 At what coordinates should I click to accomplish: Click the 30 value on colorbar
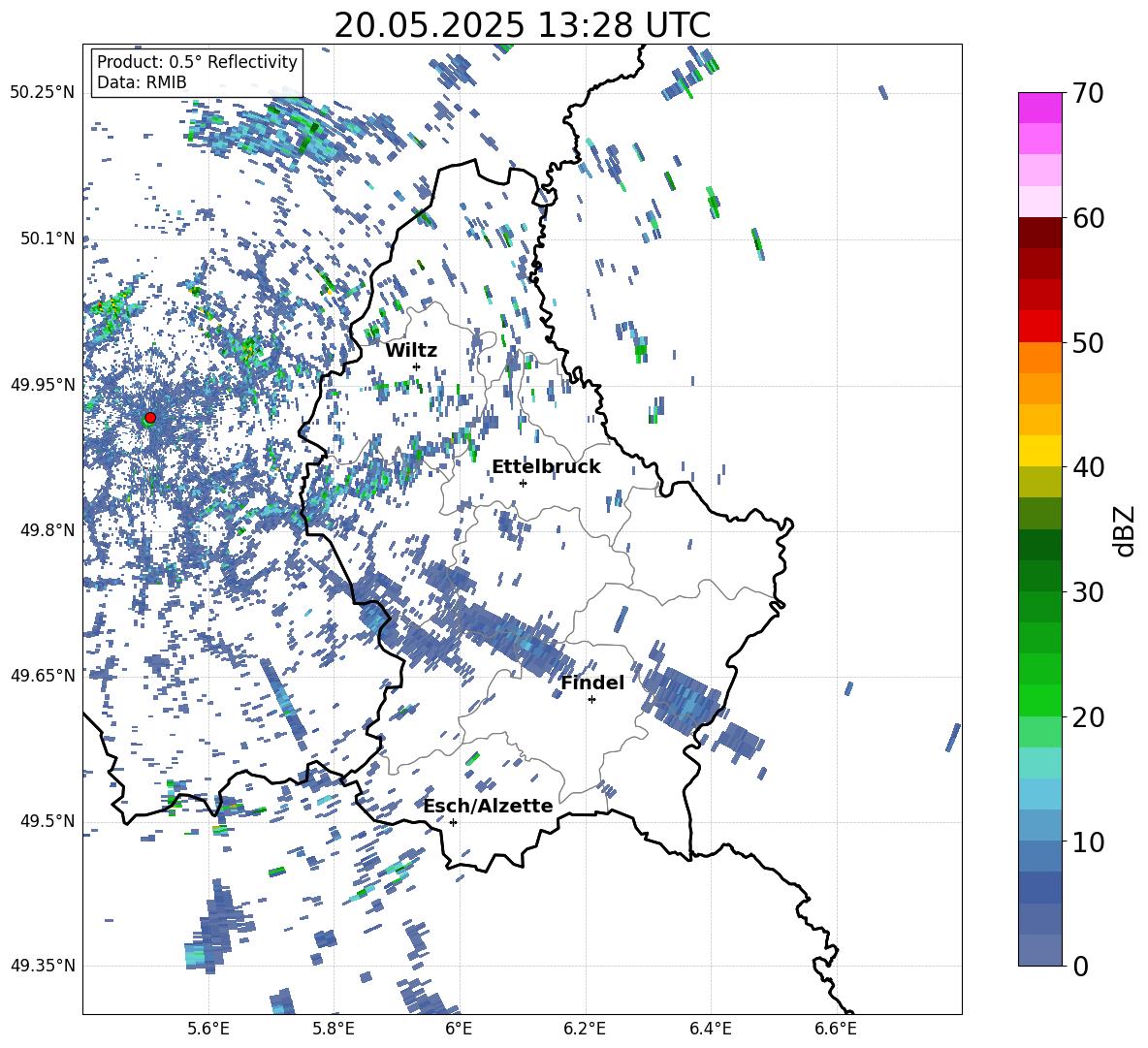click(1088, 592)
